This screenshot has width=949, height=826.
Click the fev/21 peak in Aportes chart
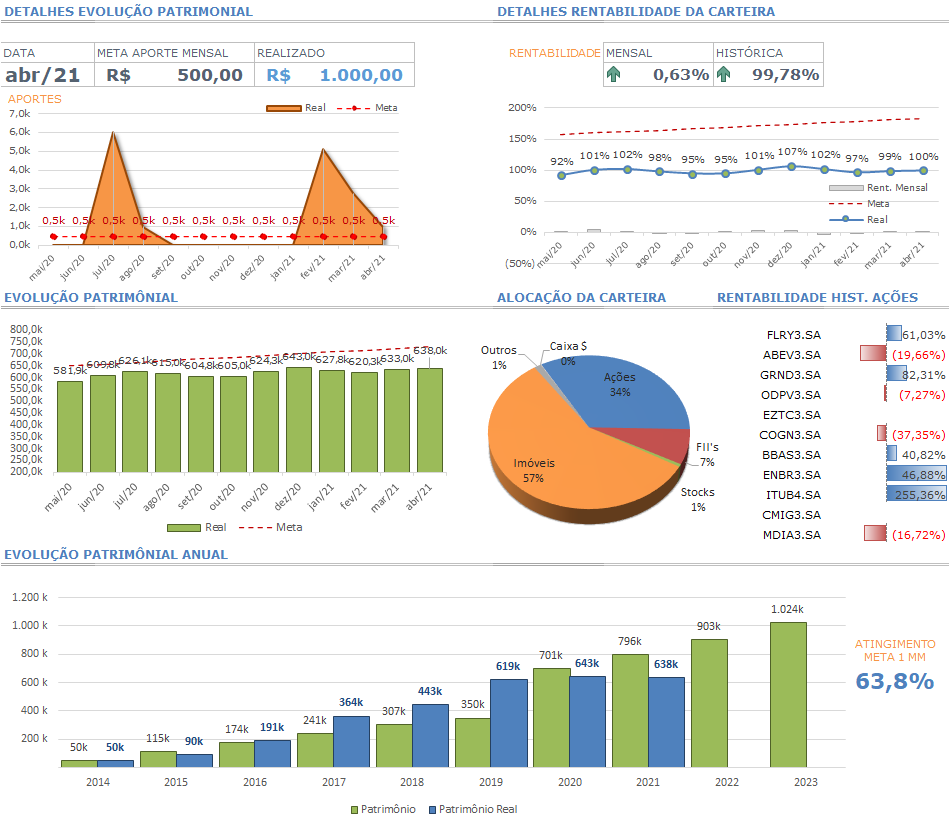323,149
